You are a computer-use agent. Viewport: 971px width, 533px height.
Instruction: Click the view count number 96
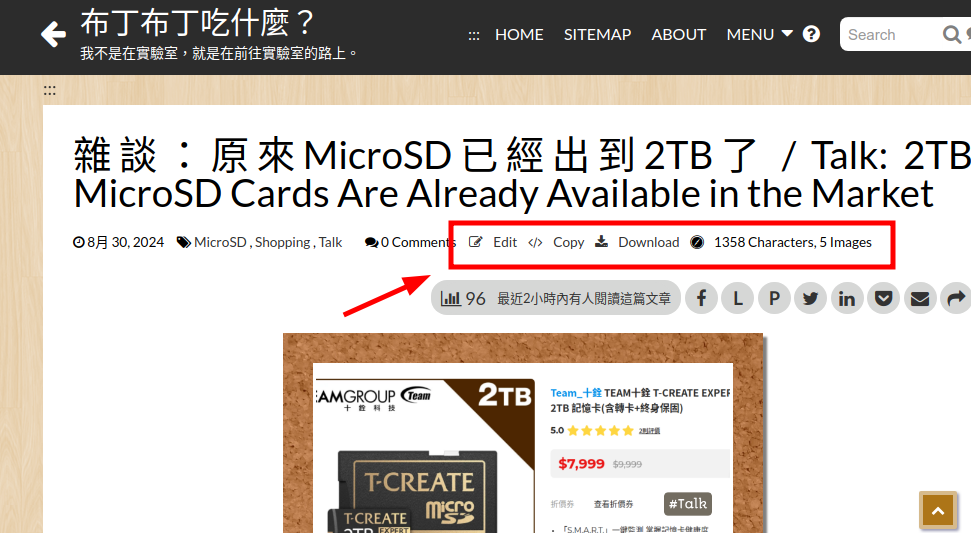475,299
